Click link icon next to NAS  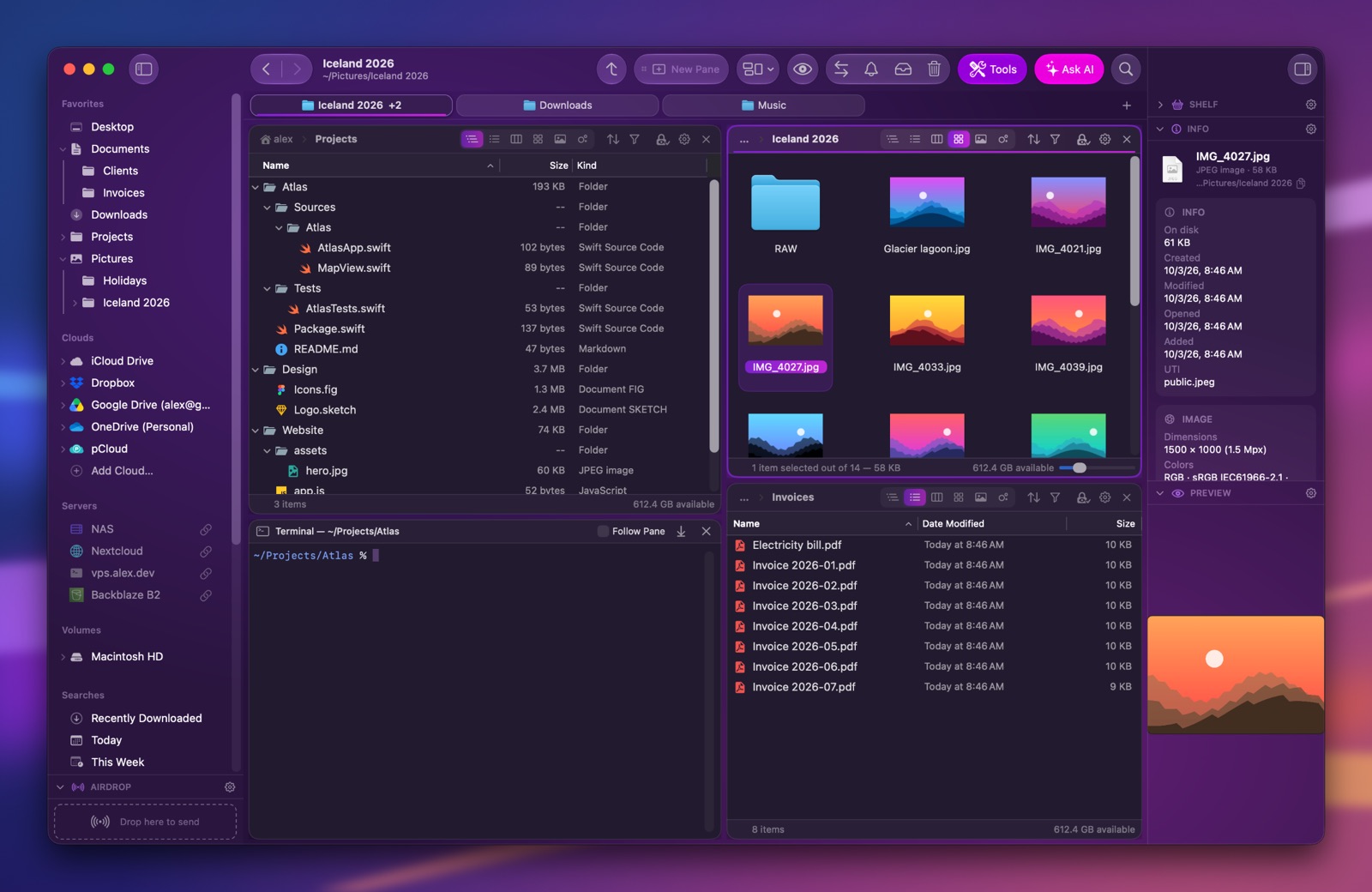[206, 529]
